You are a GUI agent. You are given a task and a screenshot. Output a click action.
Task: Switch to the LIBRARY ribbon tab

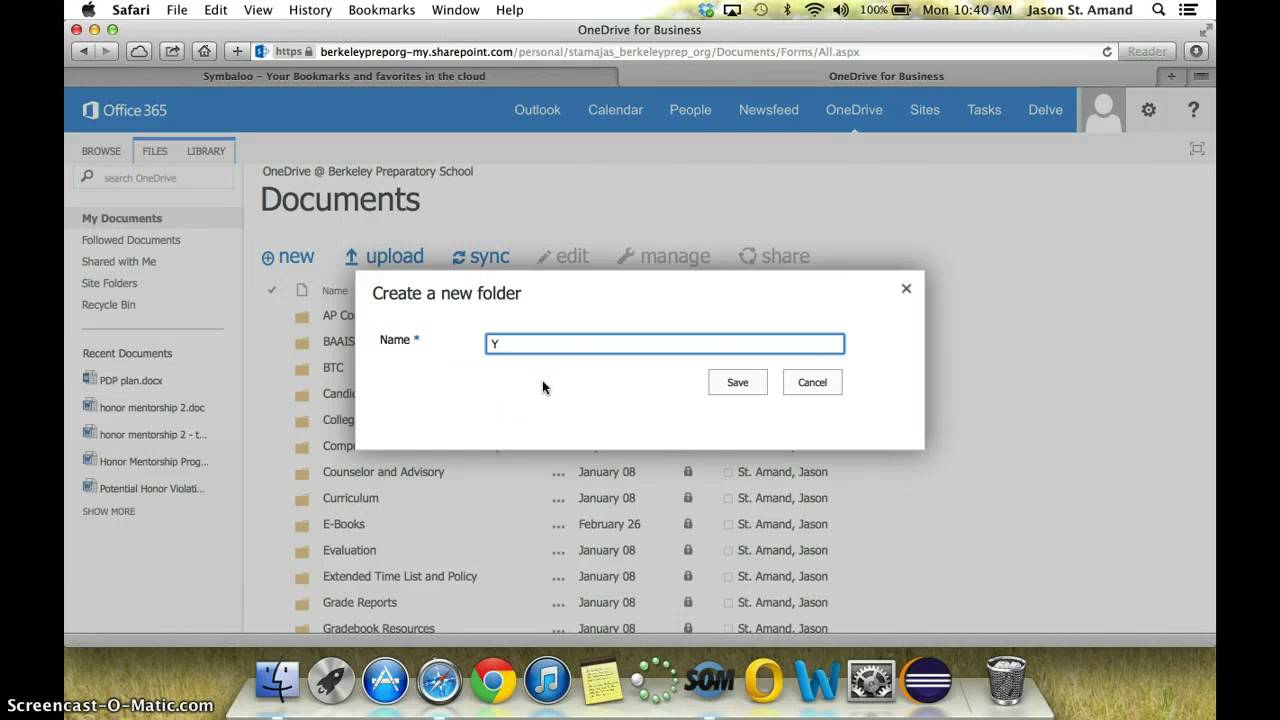pyautogui.click(x=206, y=151)
